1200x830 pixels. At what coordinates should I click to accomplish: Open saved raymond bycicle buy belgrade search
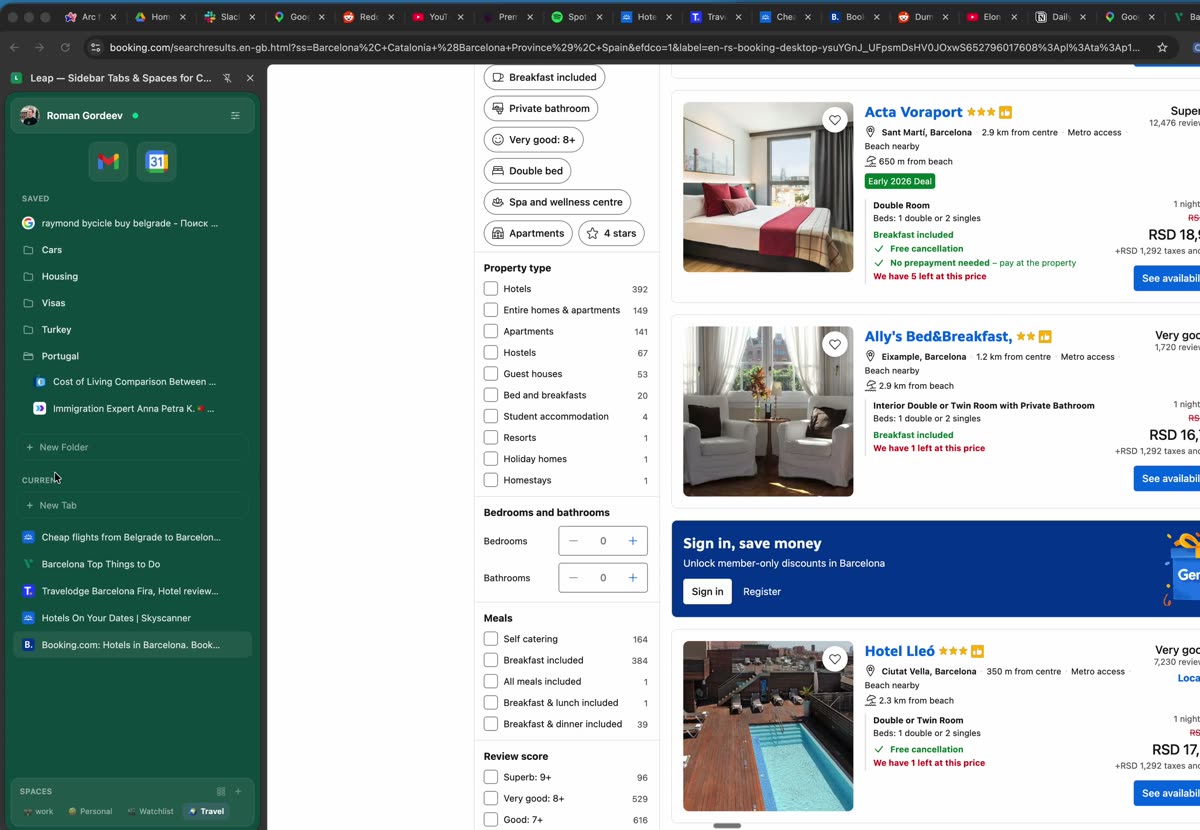point(131,223)
